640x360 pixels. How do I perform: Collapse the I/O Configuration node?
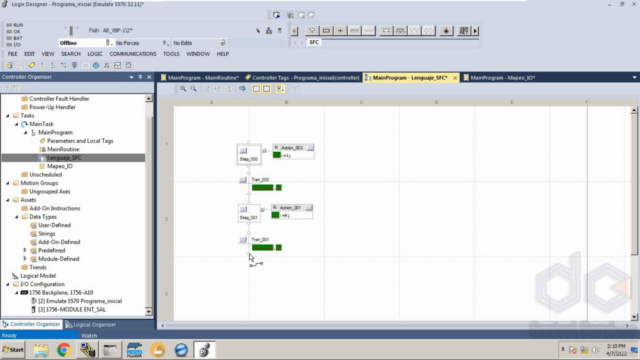7,284
